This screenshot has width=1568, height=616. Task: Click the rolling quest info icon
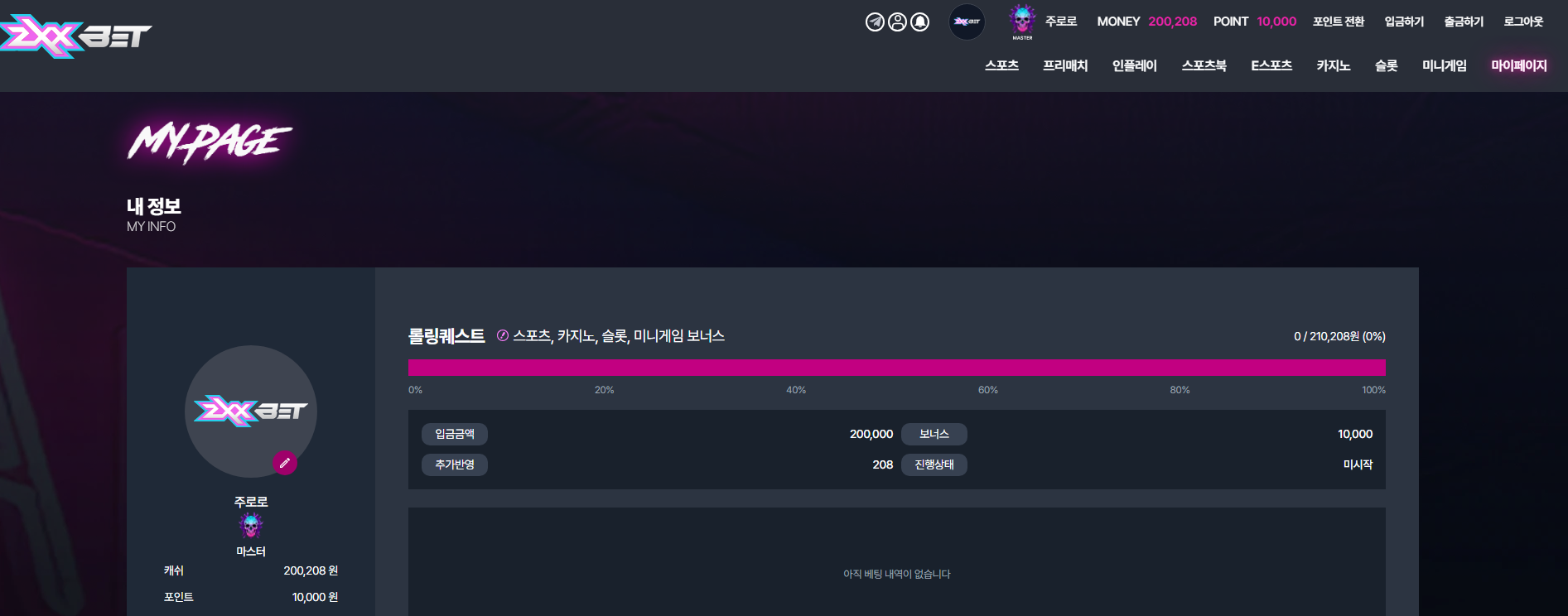click(x=502, y=335)
